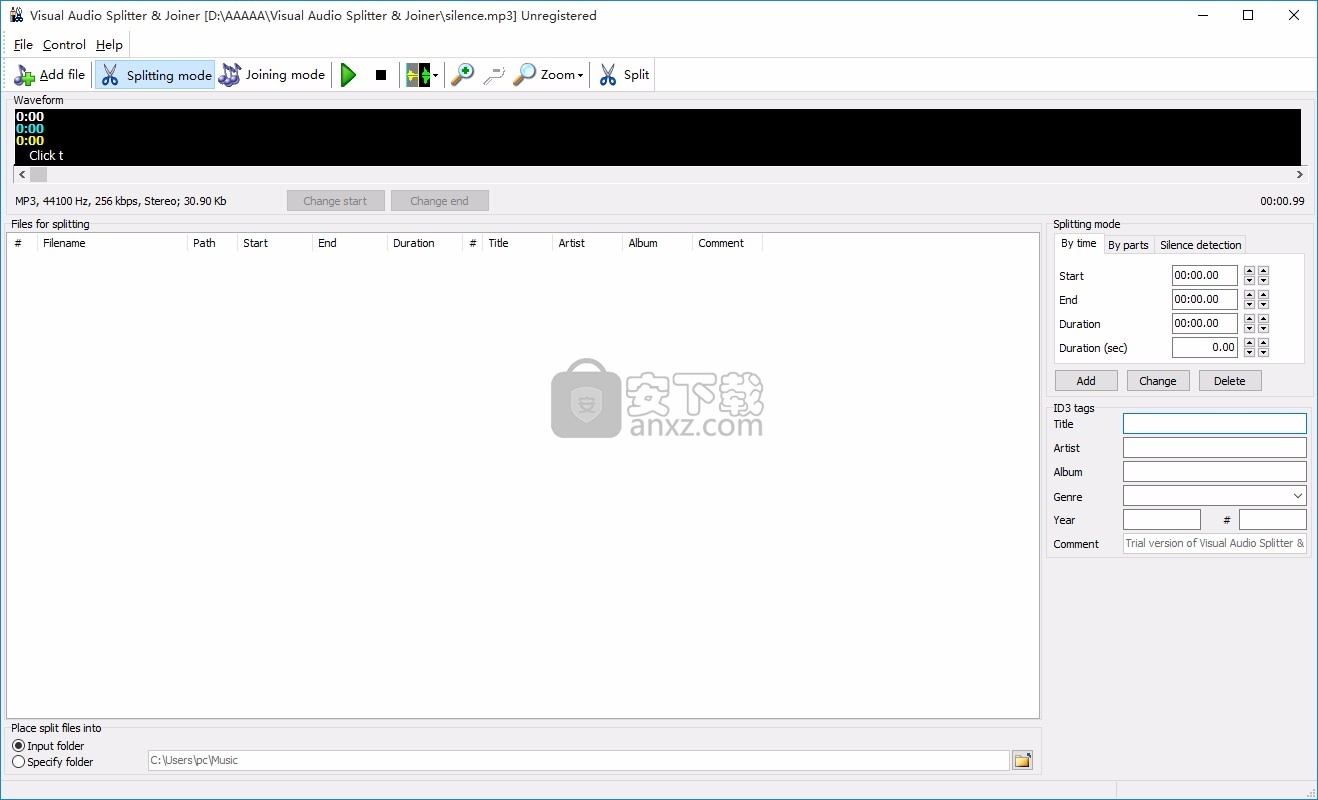Image resolution: width=1318 pixels, height=800 pixels.
Task: Switch to Joining mode
Action: 273,75
